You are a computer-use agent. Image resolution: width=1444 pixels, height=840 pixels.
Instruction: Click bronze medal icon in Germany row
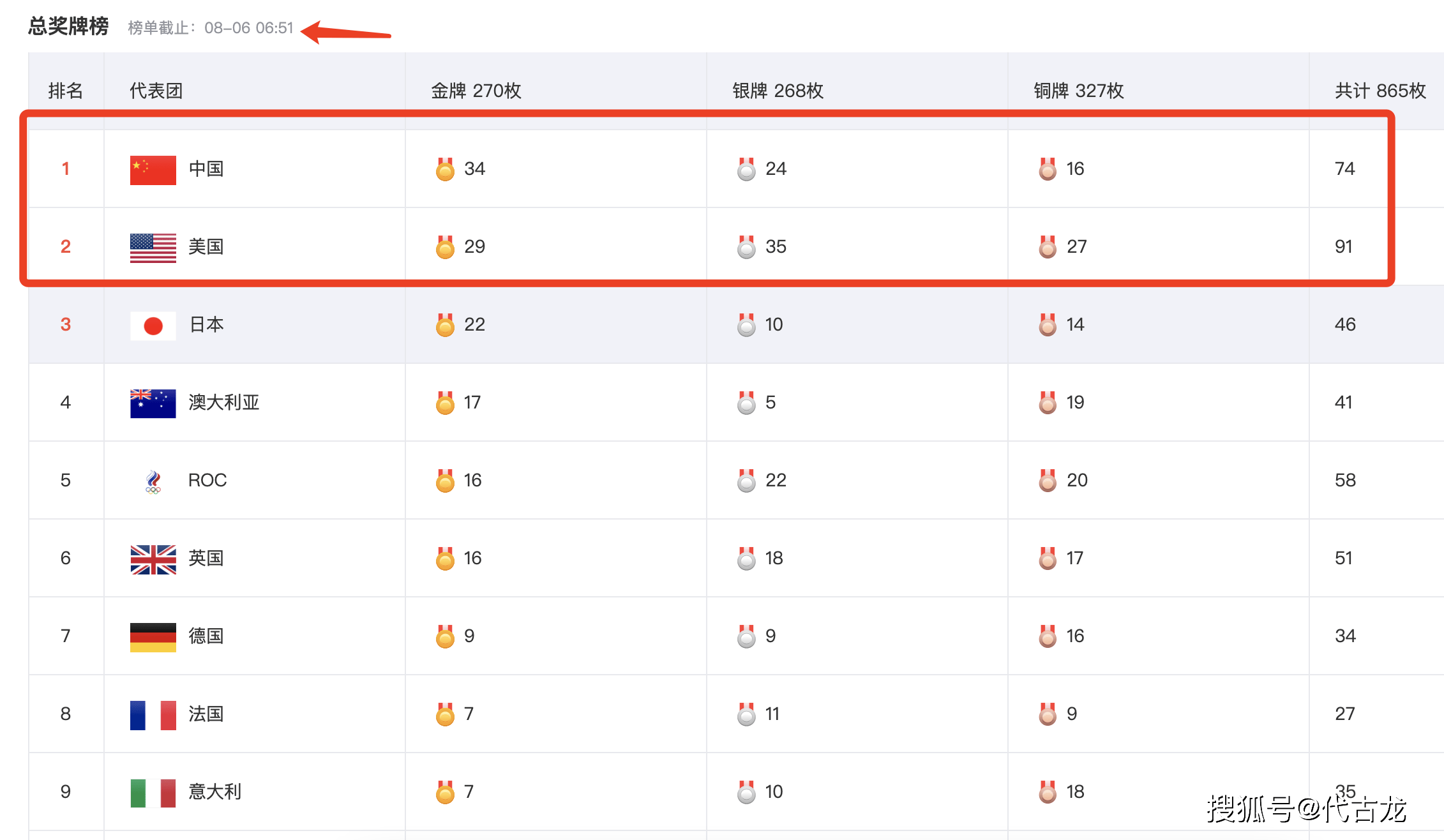(x=1048, y=636)
